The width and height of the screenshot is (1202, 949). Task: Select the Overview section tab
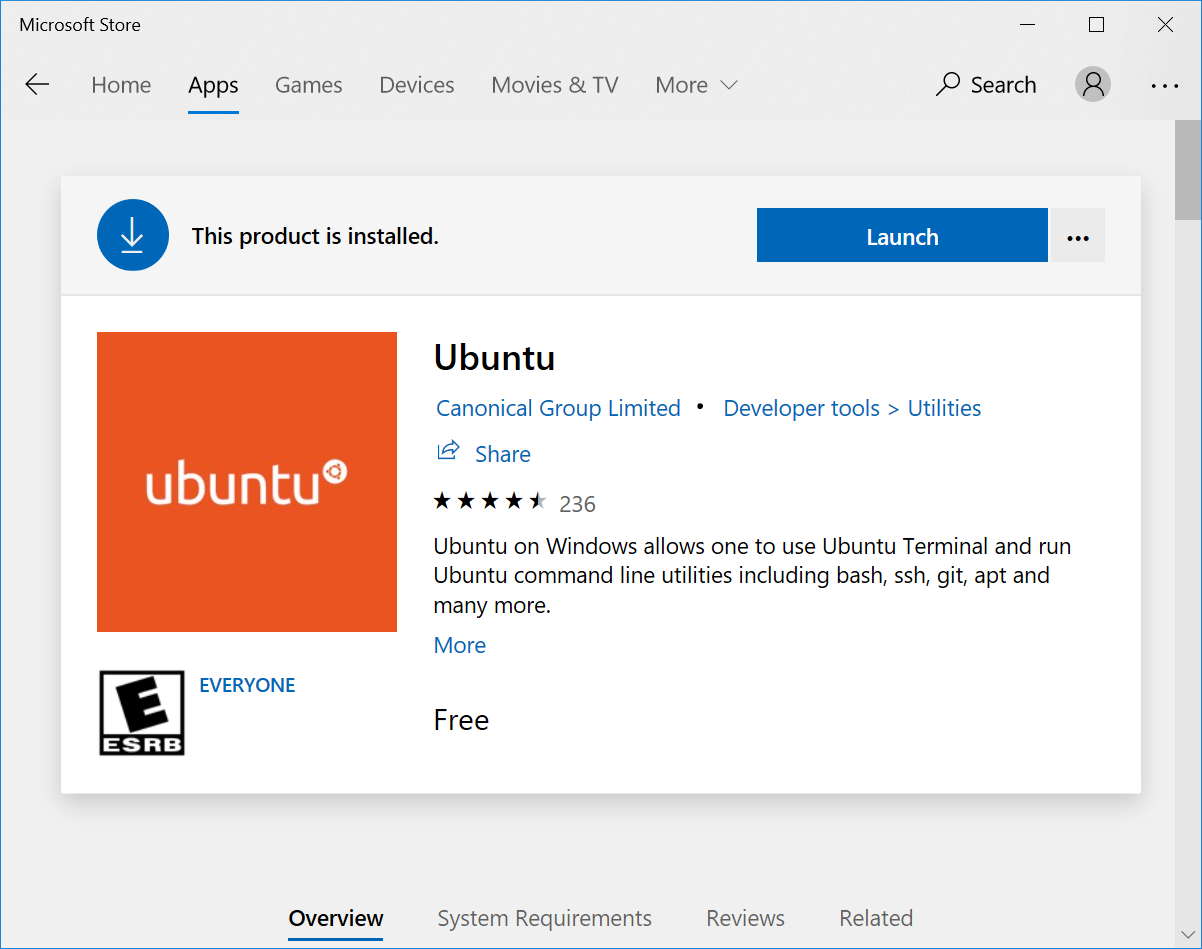(x=336, y=918)
